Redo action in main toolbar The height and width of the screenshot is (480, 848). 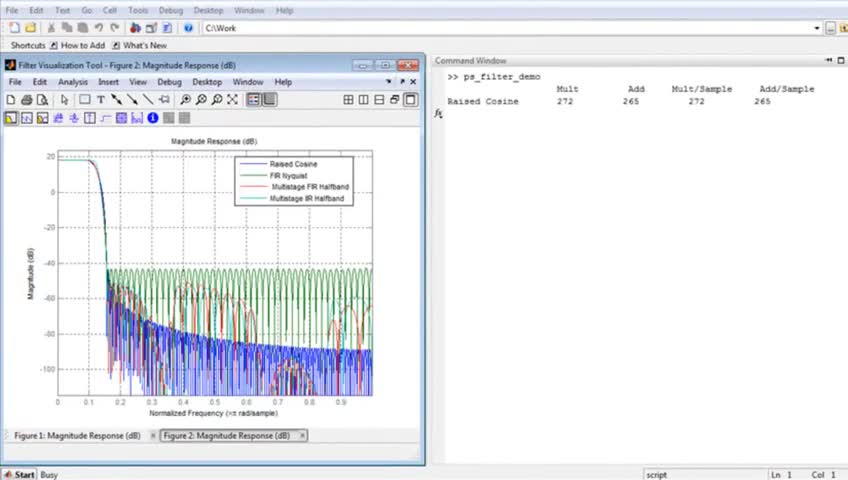click(x=115, y=28)
